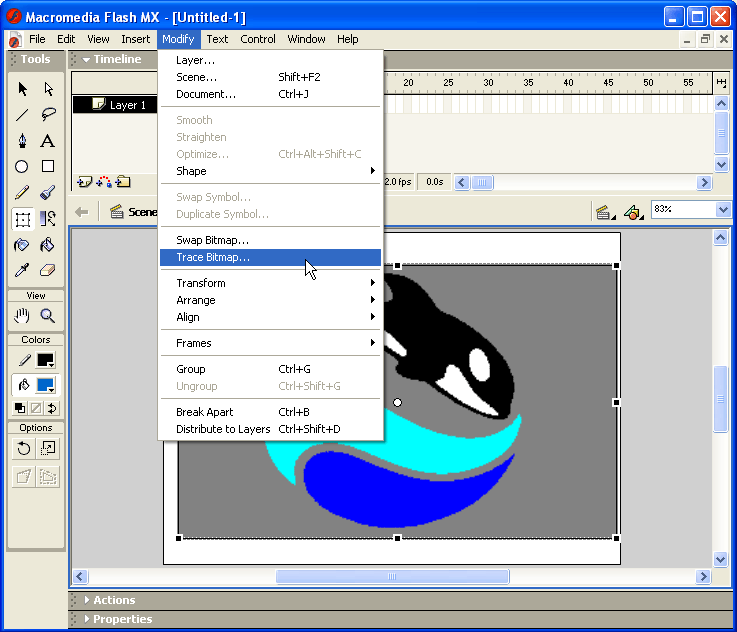The image size is (737, 632).
Task: Collapse the Timeline panel
Action: tap(86, 60)
